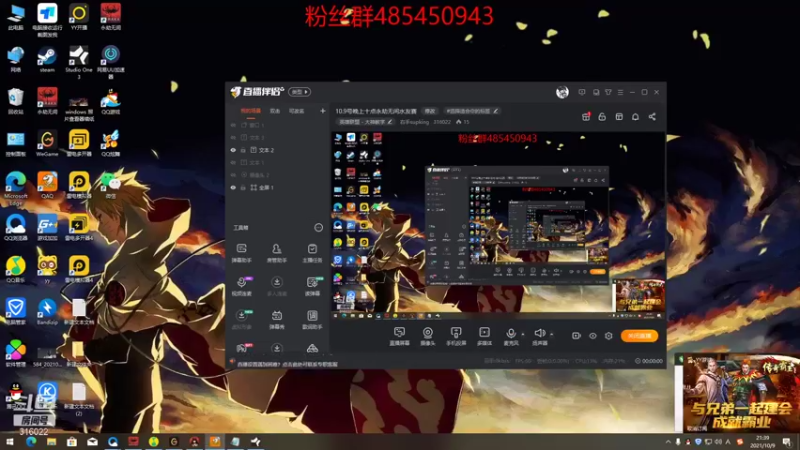Open the notification bell in the app
The height and width of the screenshot is (450, 800).
click(x=635, y=117)
